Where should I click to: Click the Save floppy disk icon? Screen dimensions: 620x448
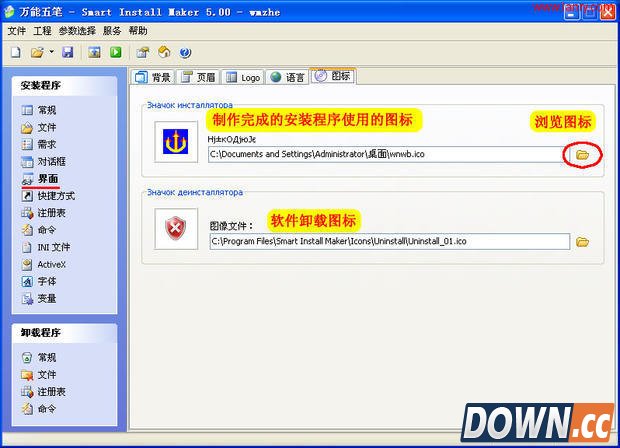68,52
